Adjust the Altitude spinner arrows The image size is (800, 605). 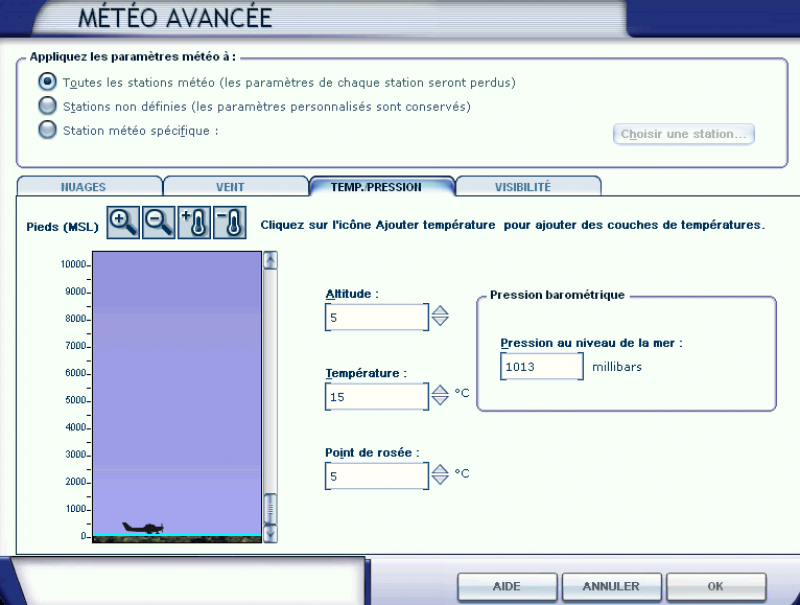(440, 316)
